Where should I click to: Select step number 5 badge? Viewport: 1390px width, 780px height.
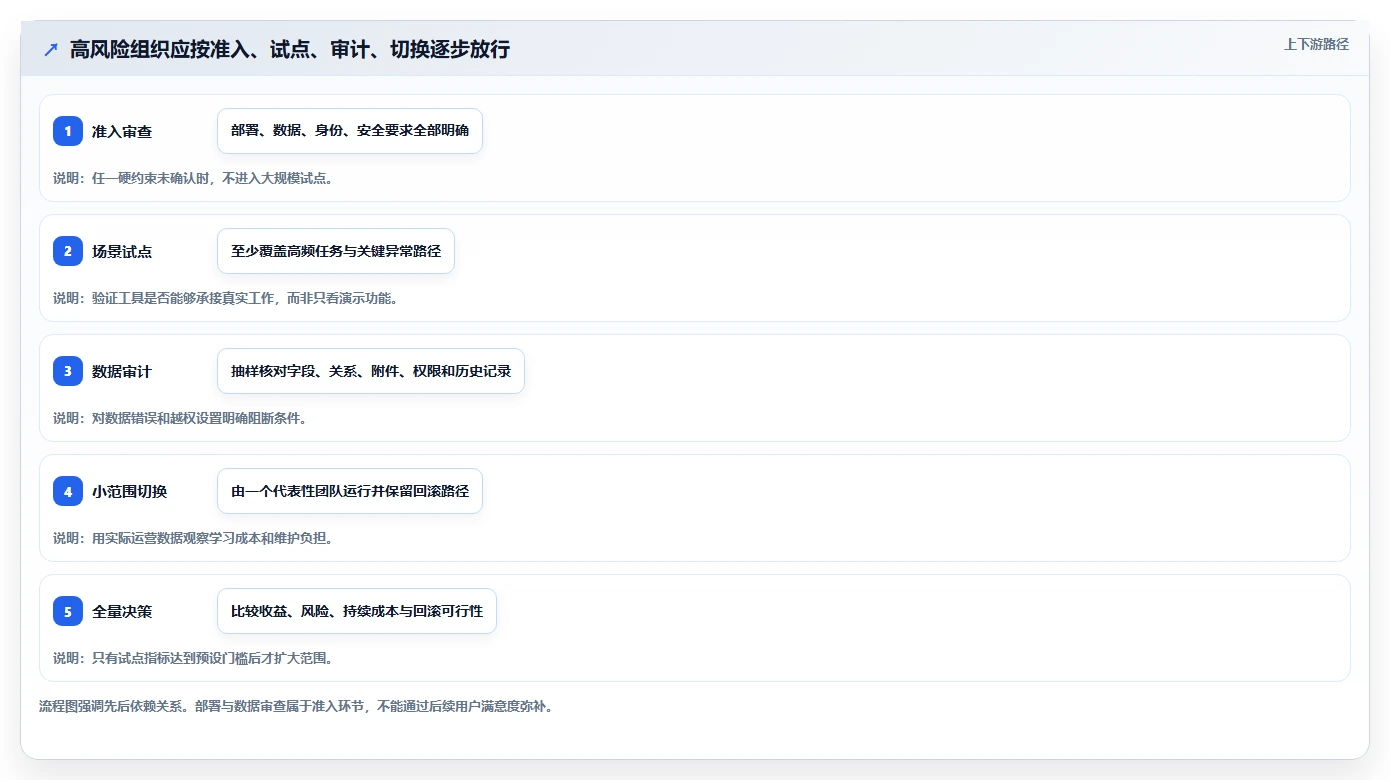coord(68,611)
